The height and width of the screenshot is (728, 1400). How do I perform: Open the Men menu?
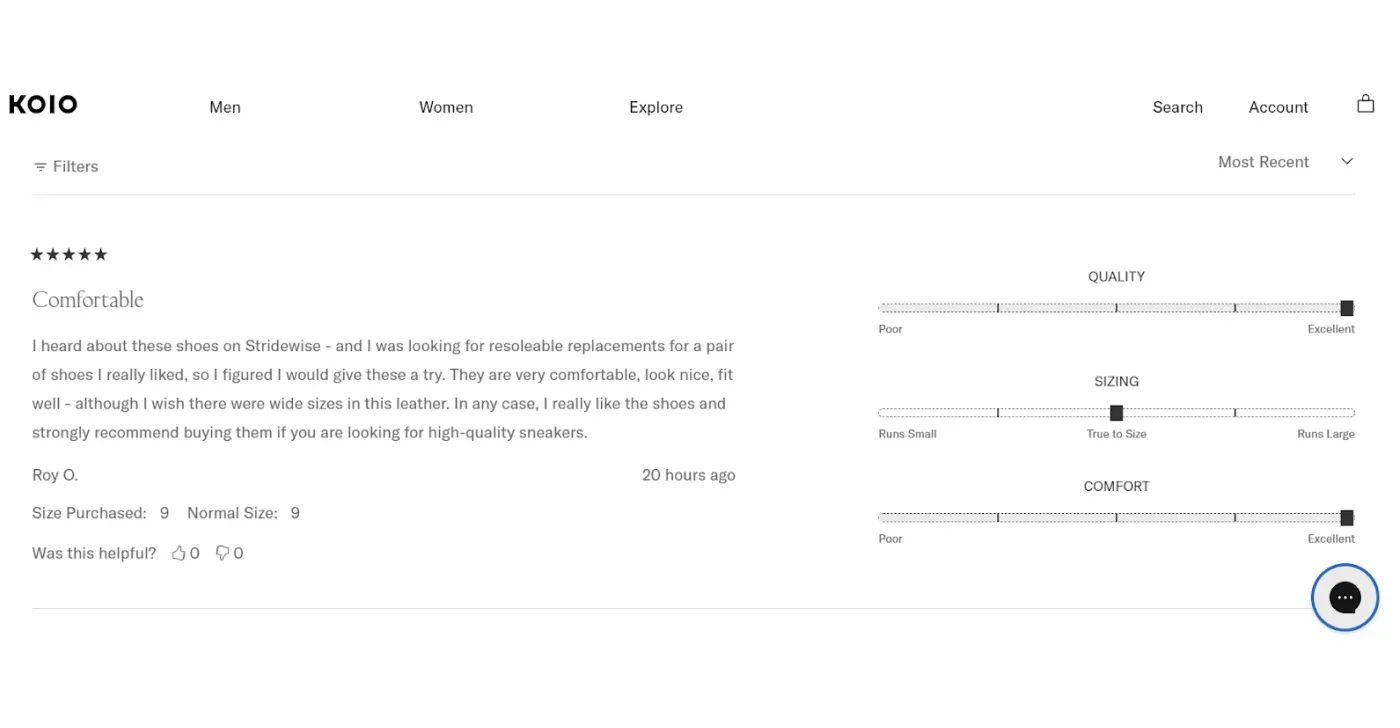tap(224, 107)
